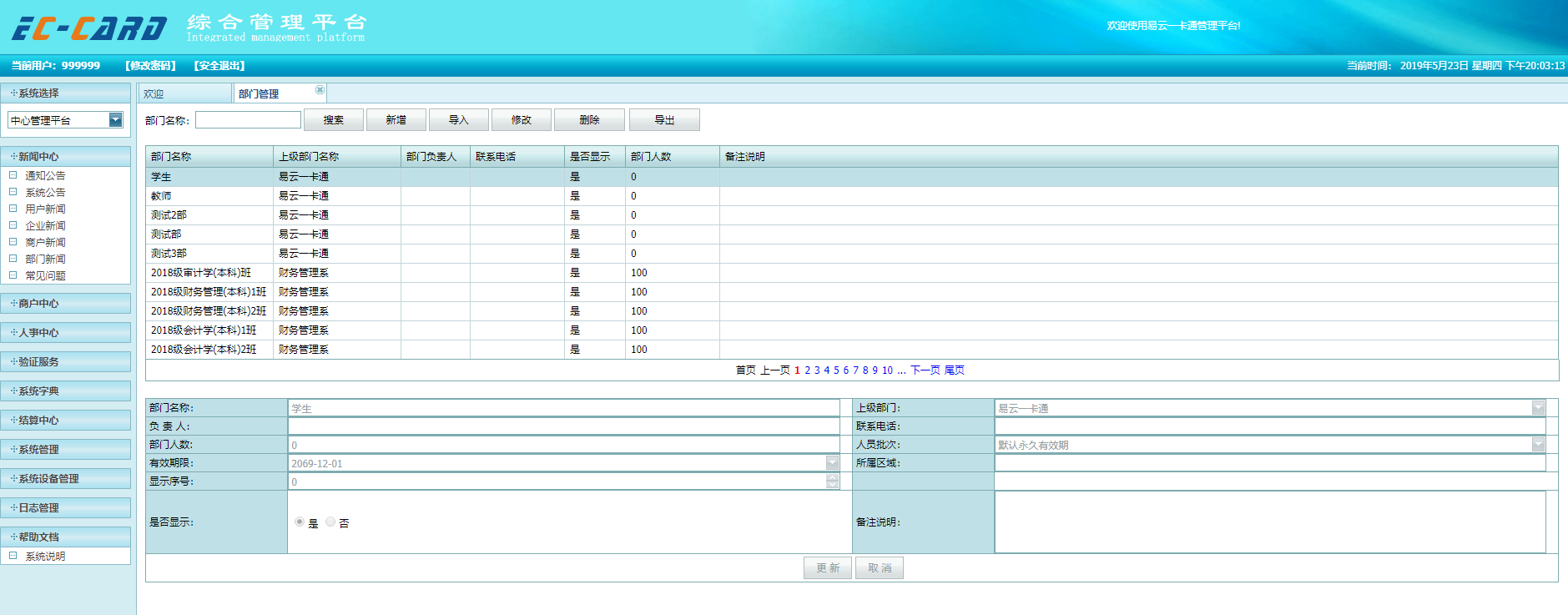Click the EC-CARD logo
Image resolution: width=1568 pixels, height=615 pixels.
pos(89,28)
